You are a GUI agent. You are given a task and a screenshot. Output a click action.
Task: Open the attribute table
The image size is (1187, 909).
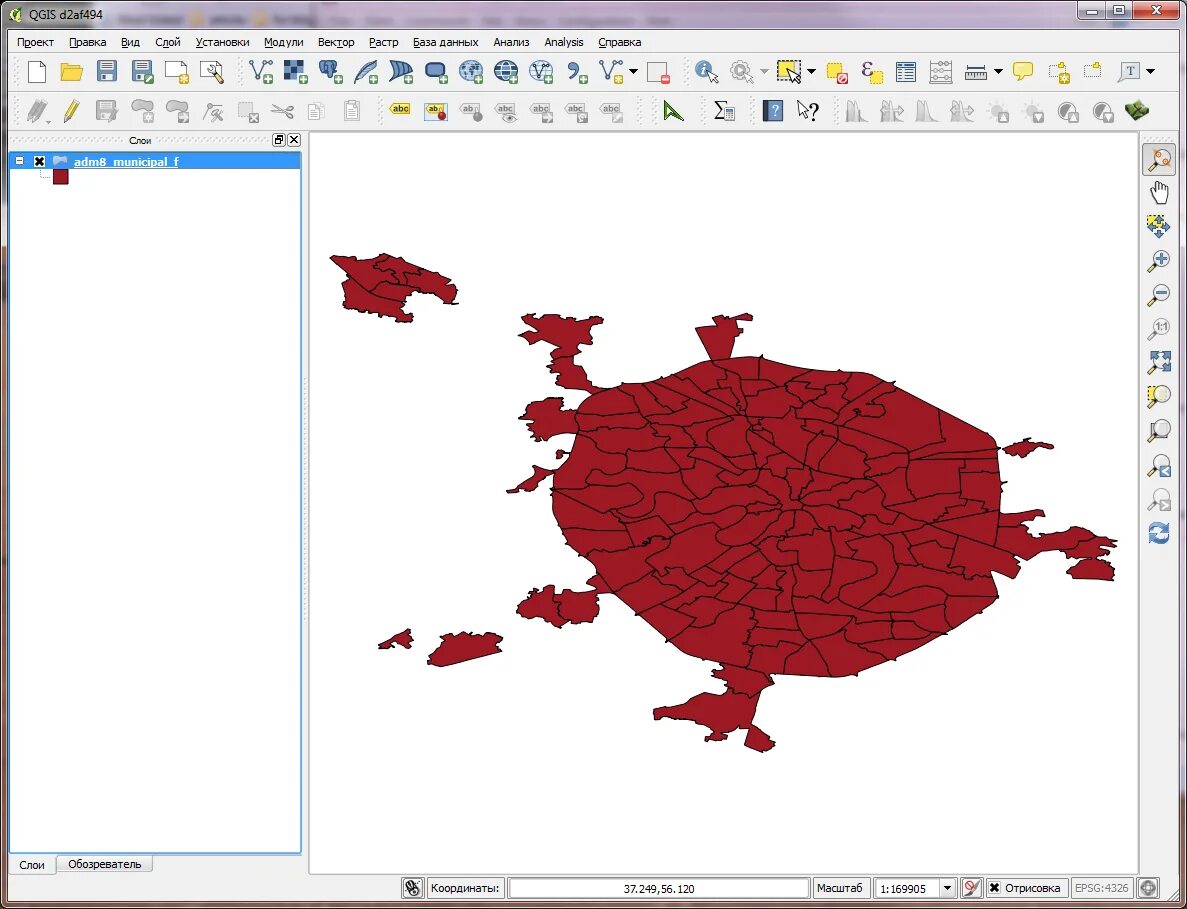(906, 72)
